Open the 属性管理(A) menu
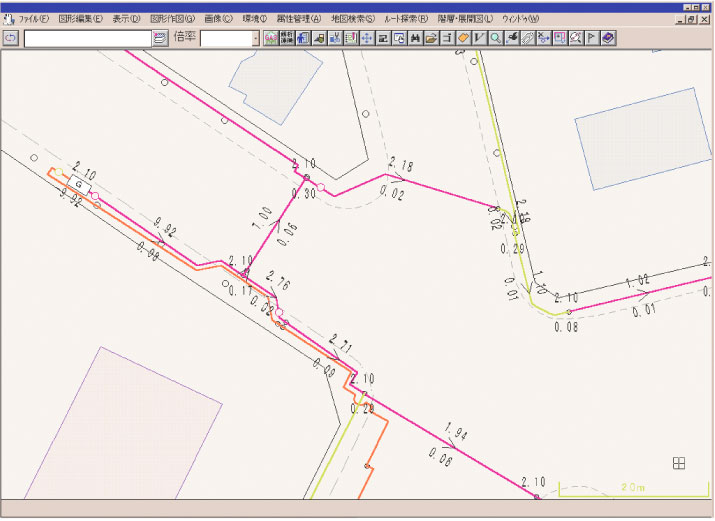715x521 pixels. [x=299, y=19]
